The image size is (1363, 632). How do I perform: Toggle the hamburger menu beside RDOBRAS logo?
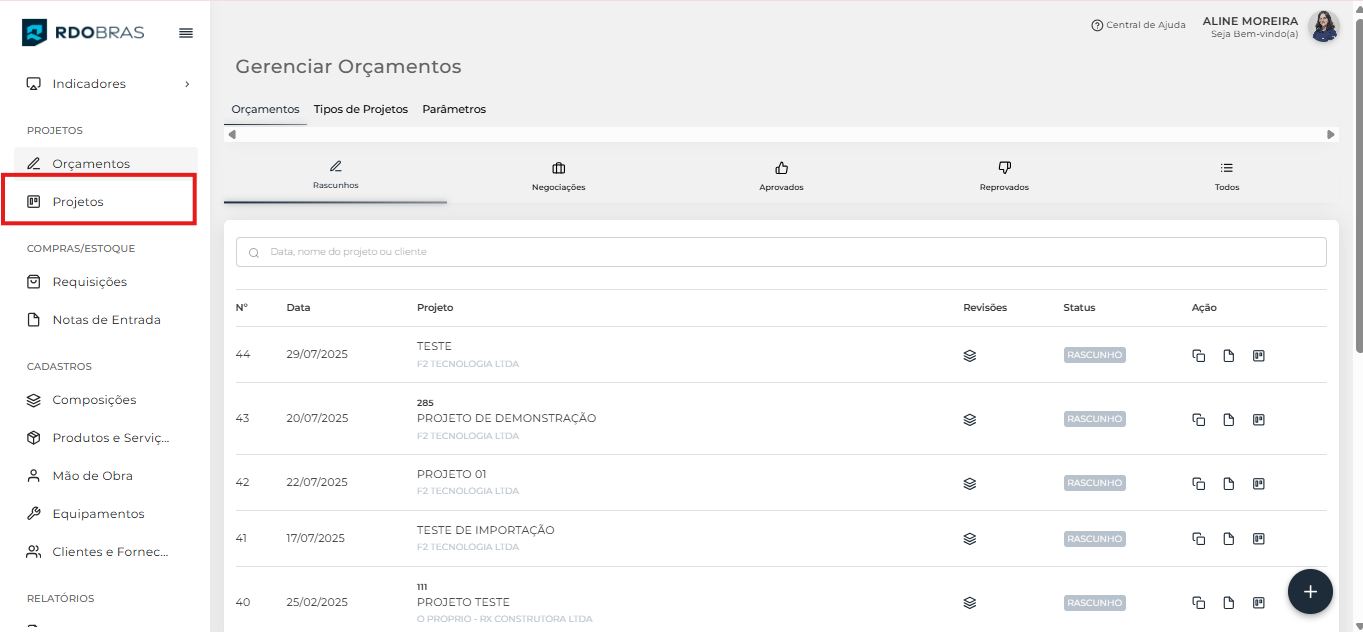coord(186,33)
